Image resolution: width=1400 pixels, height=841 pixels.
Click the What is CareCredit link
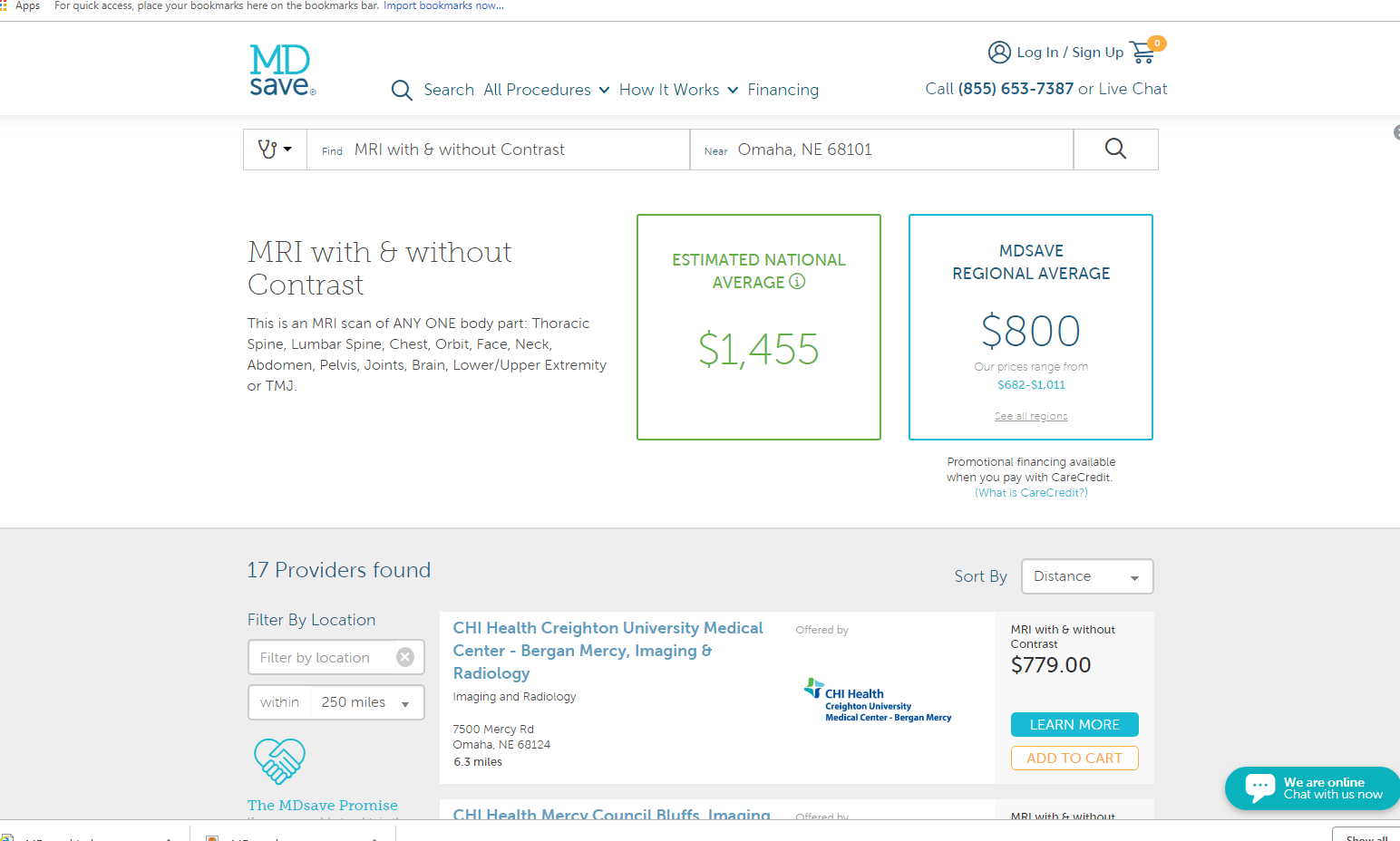[1031, 493]
